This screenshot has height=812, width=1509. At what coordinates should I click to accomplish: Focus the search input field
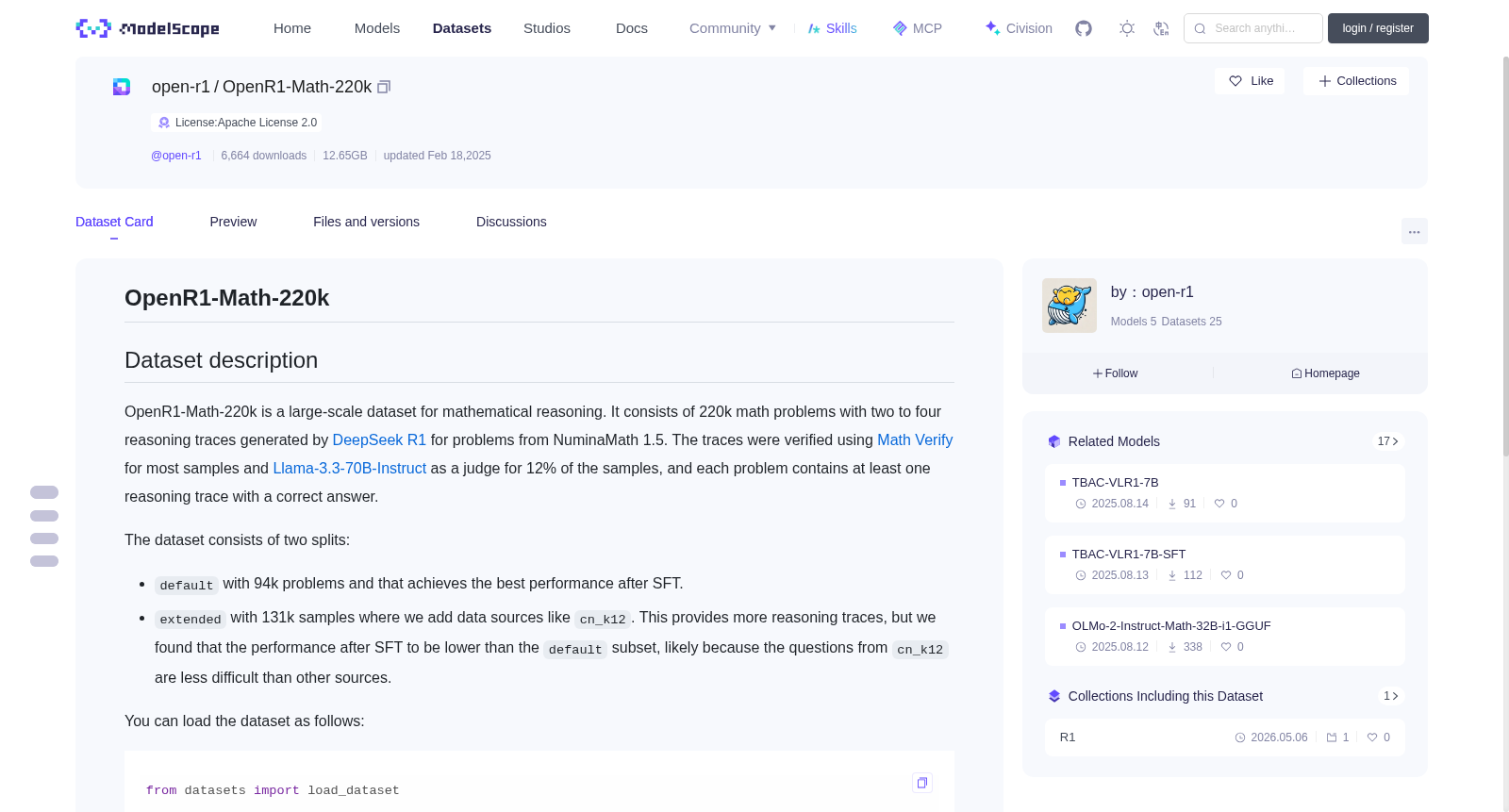click(1253, 28)
